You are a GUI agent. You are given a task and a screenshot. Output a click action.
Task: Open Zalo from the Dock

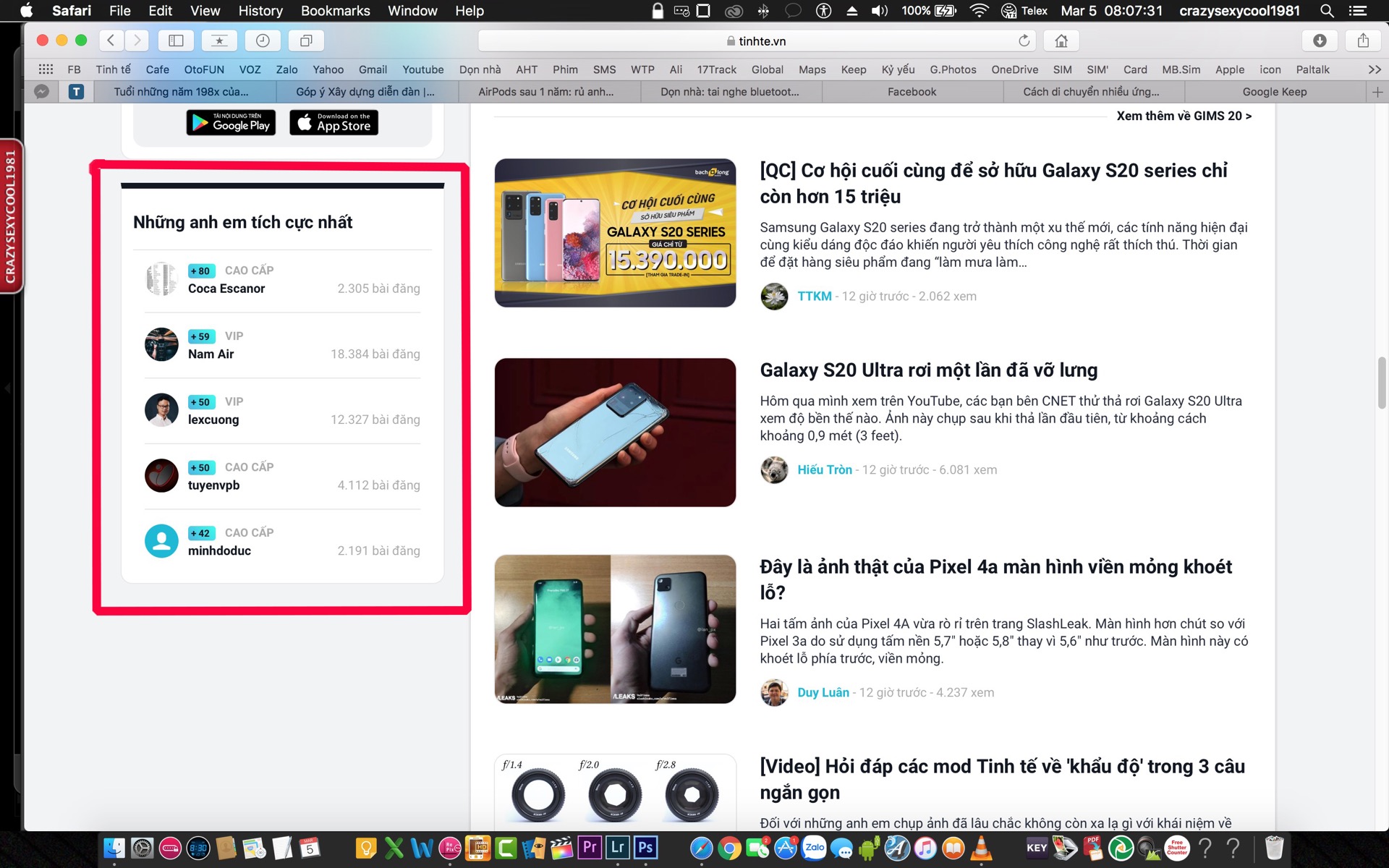[x=814, y=847]
